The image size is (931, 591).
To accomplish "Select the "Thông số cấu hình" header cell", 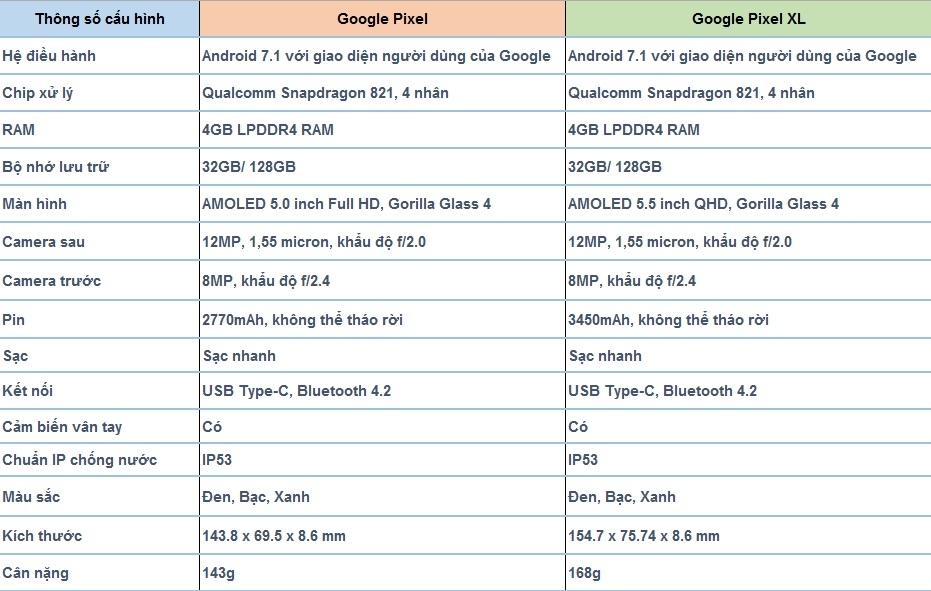I will click(x=99, y=19).
